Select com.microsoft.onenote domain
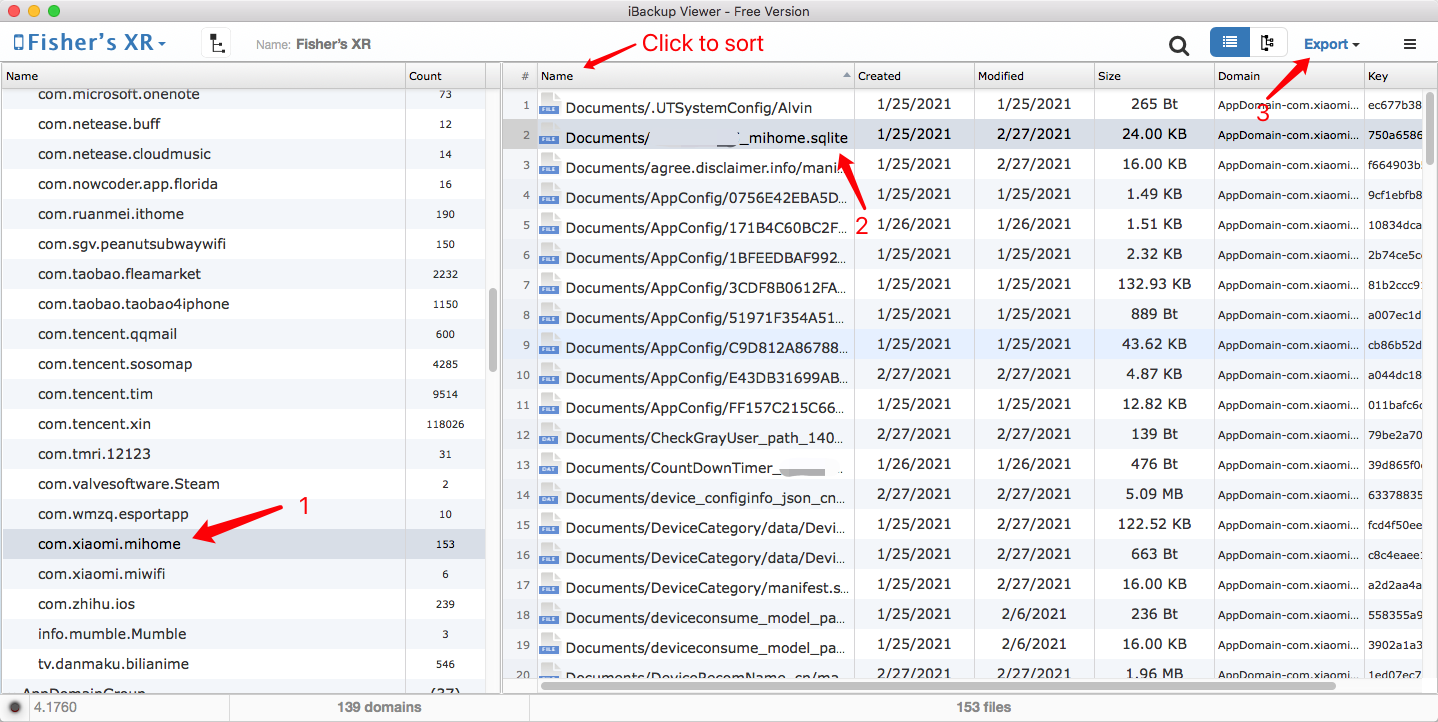 244,94
